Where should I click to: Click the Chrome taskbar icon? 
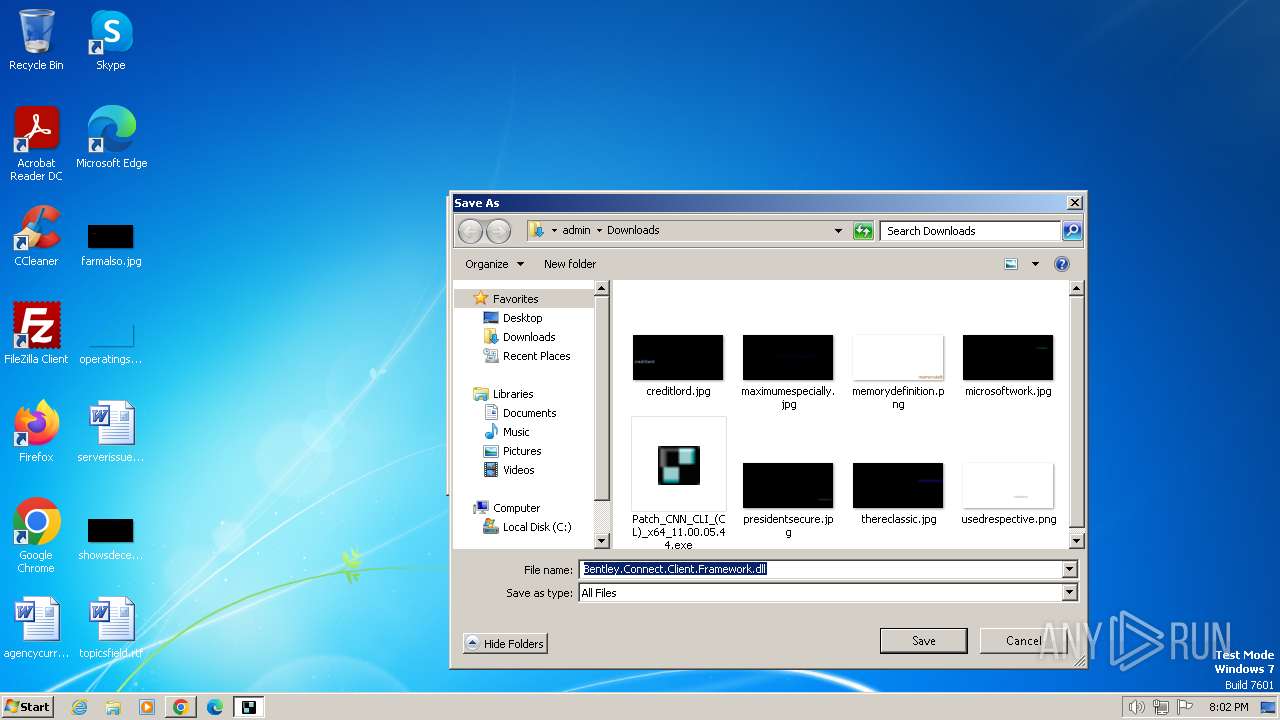pos(181,707)
